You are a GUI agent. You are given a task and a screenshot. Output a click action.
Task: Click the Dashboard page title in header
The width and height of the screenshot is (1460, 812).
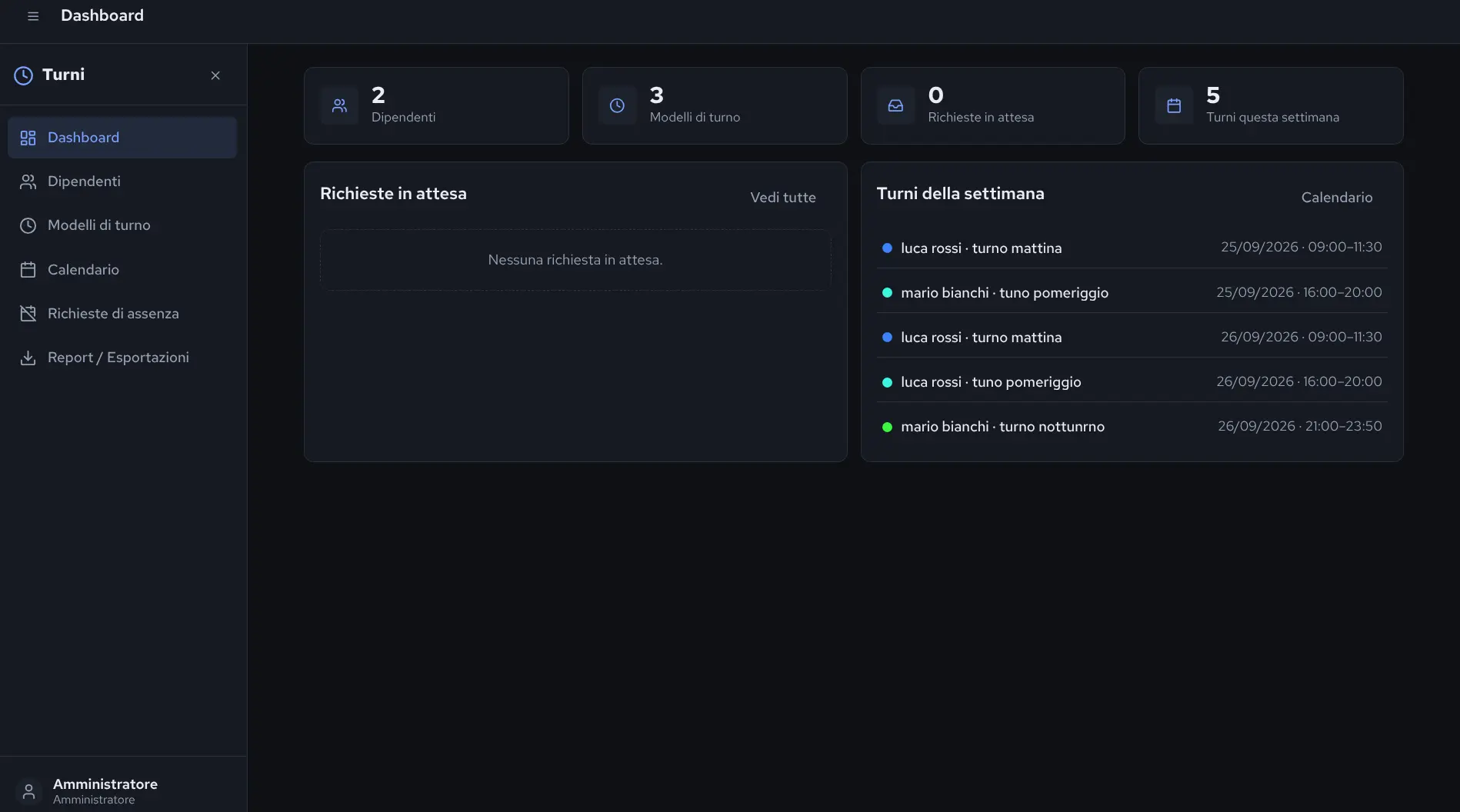102,15
